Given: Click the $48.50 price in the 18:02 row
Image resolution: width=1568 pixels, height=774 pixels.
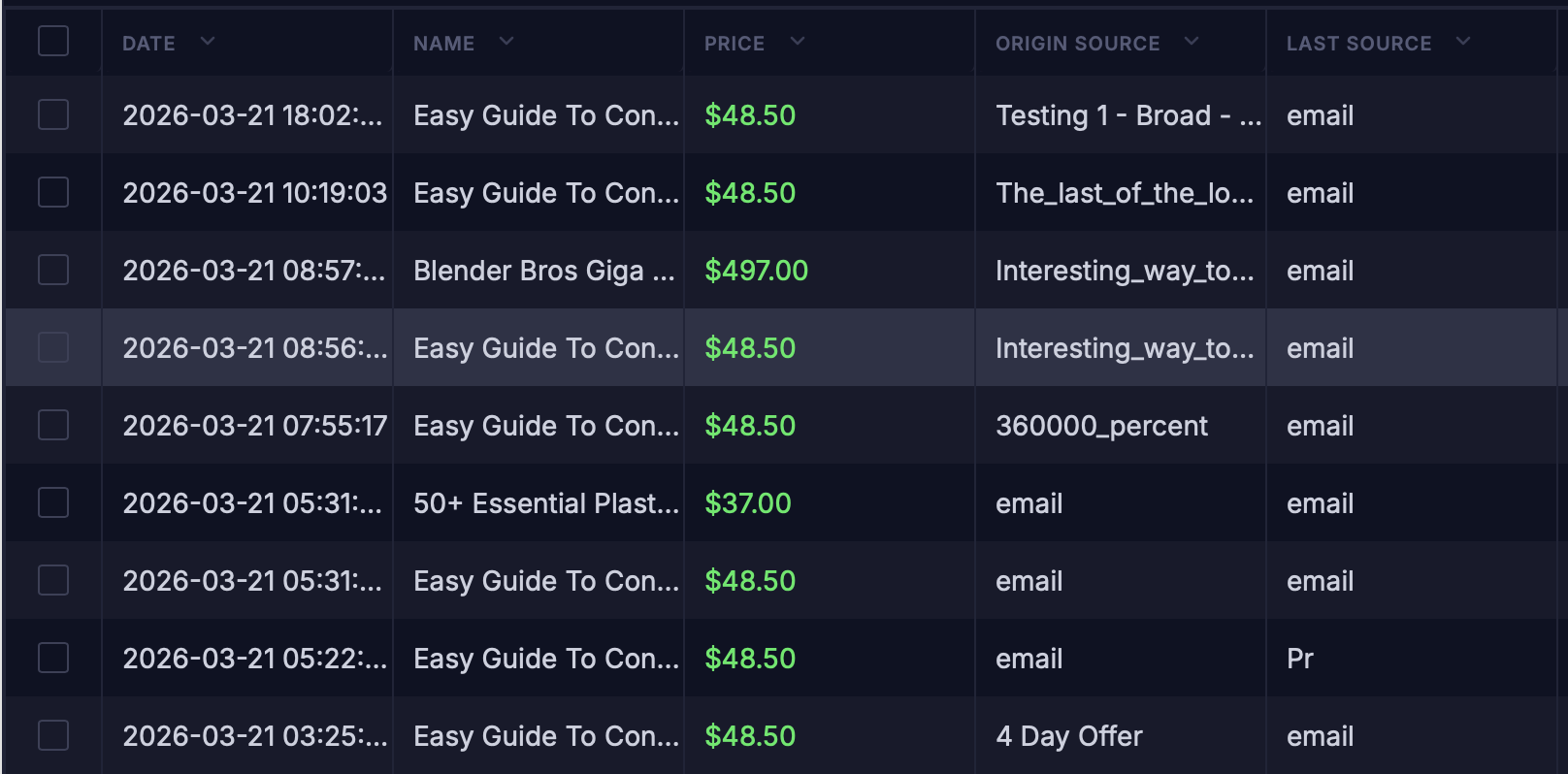Looking at the screenshot, I should point(750,115).
